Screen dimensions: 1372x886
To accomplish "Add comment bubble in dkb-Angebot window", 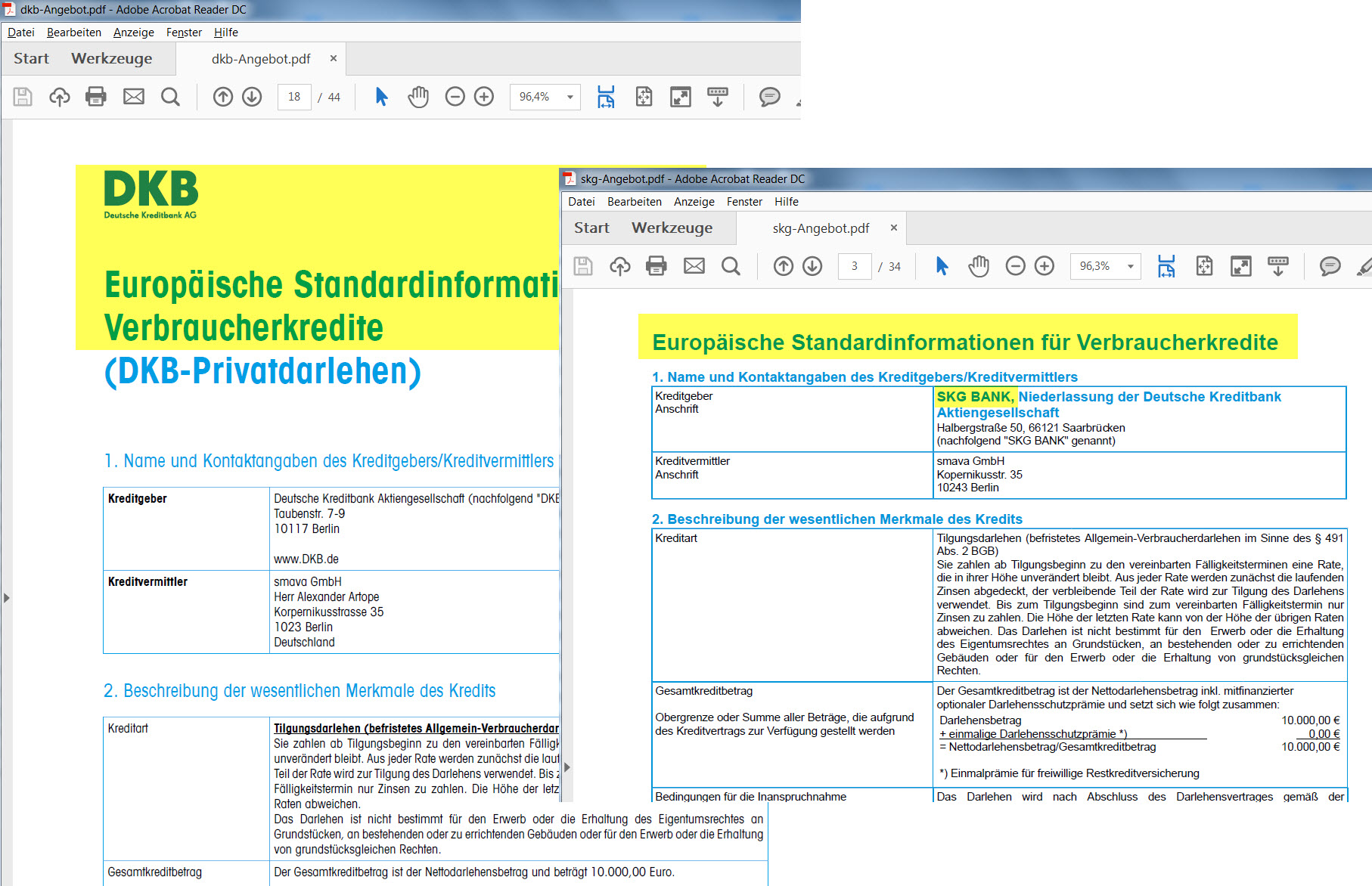I will tap(769, 97).
